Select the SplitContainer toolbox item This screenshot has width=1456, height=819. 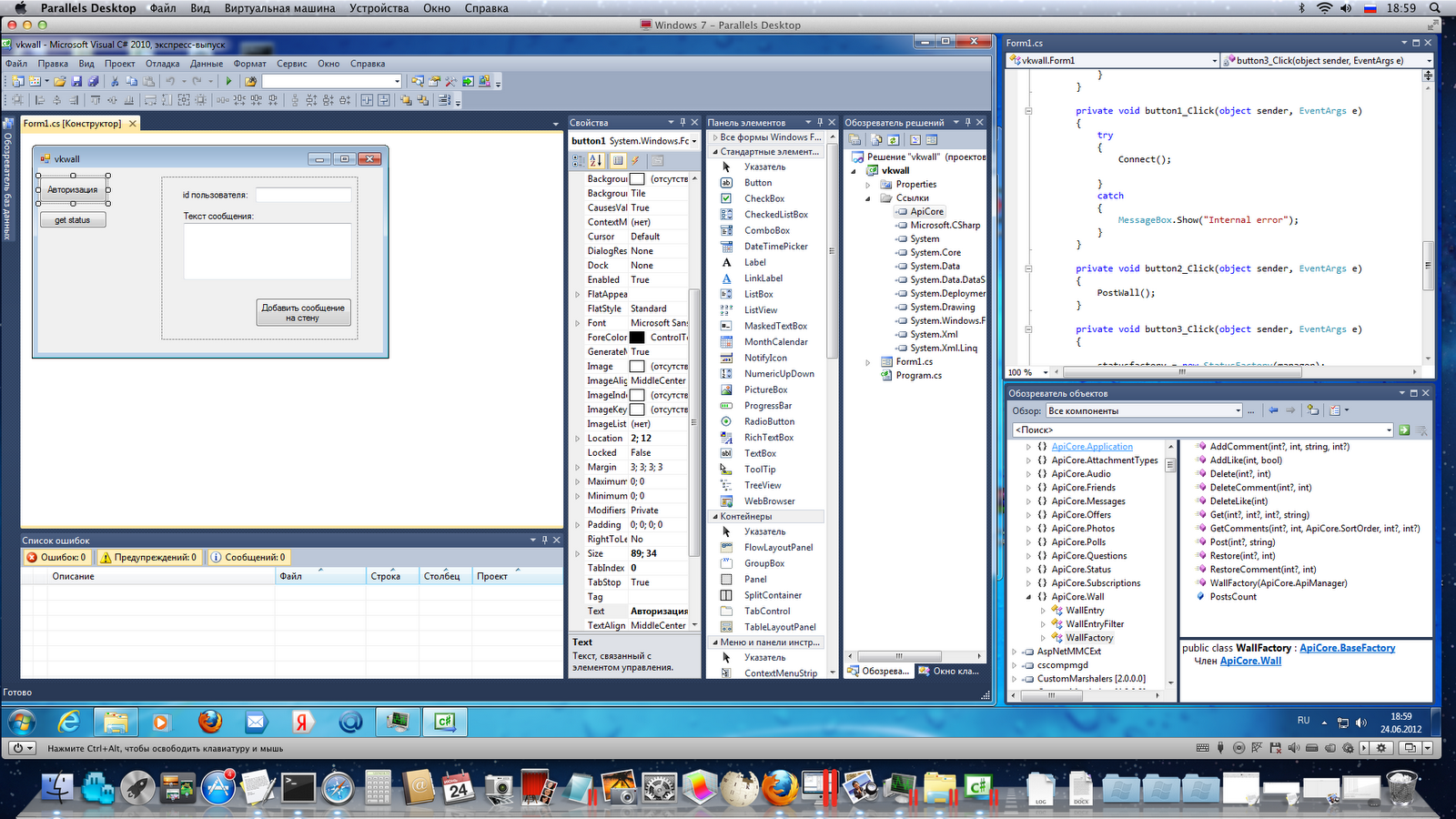[773, 595]
